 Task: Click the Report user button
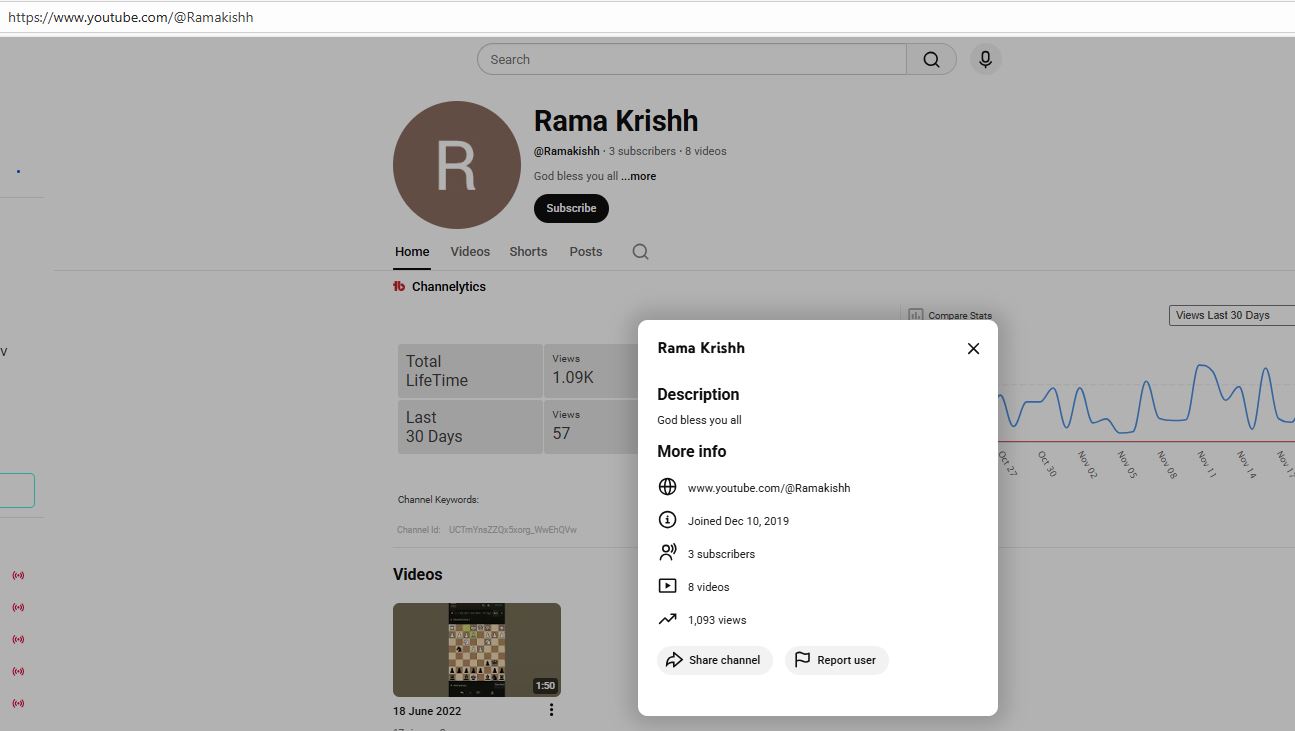coord(836,660)
